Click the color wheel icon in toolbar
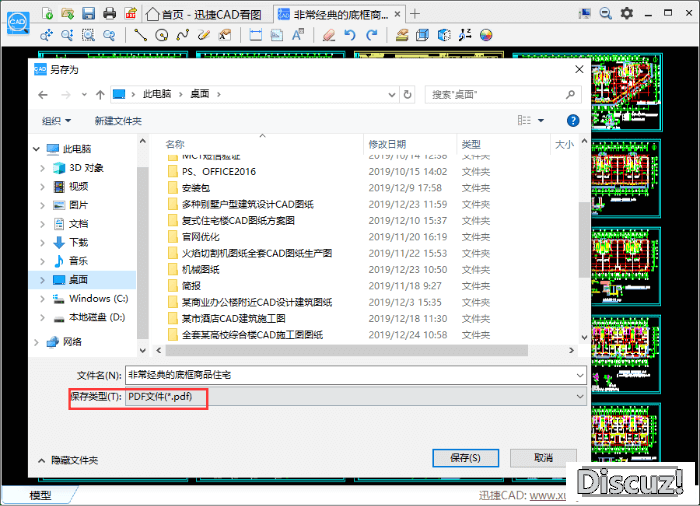The width and height of the screenshot is (700, 506). tap(486, 35)
